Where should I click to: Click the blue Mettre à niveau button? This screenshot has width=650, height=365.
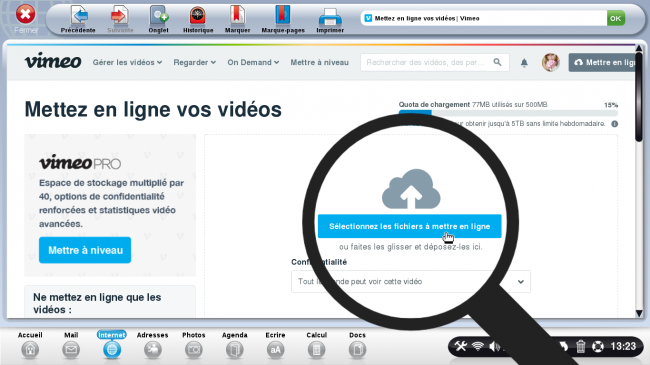click(85, 250)
